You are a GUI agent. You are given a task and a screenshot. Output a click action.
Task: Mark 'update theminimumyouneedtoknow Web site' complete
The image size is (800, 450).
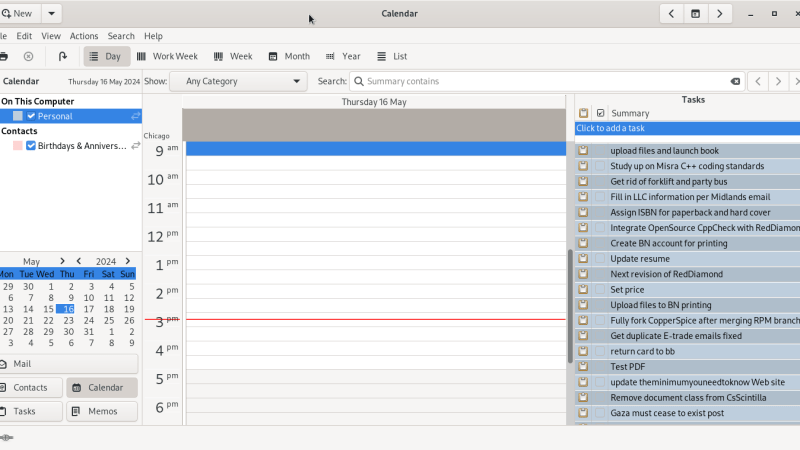coord(600,382)
